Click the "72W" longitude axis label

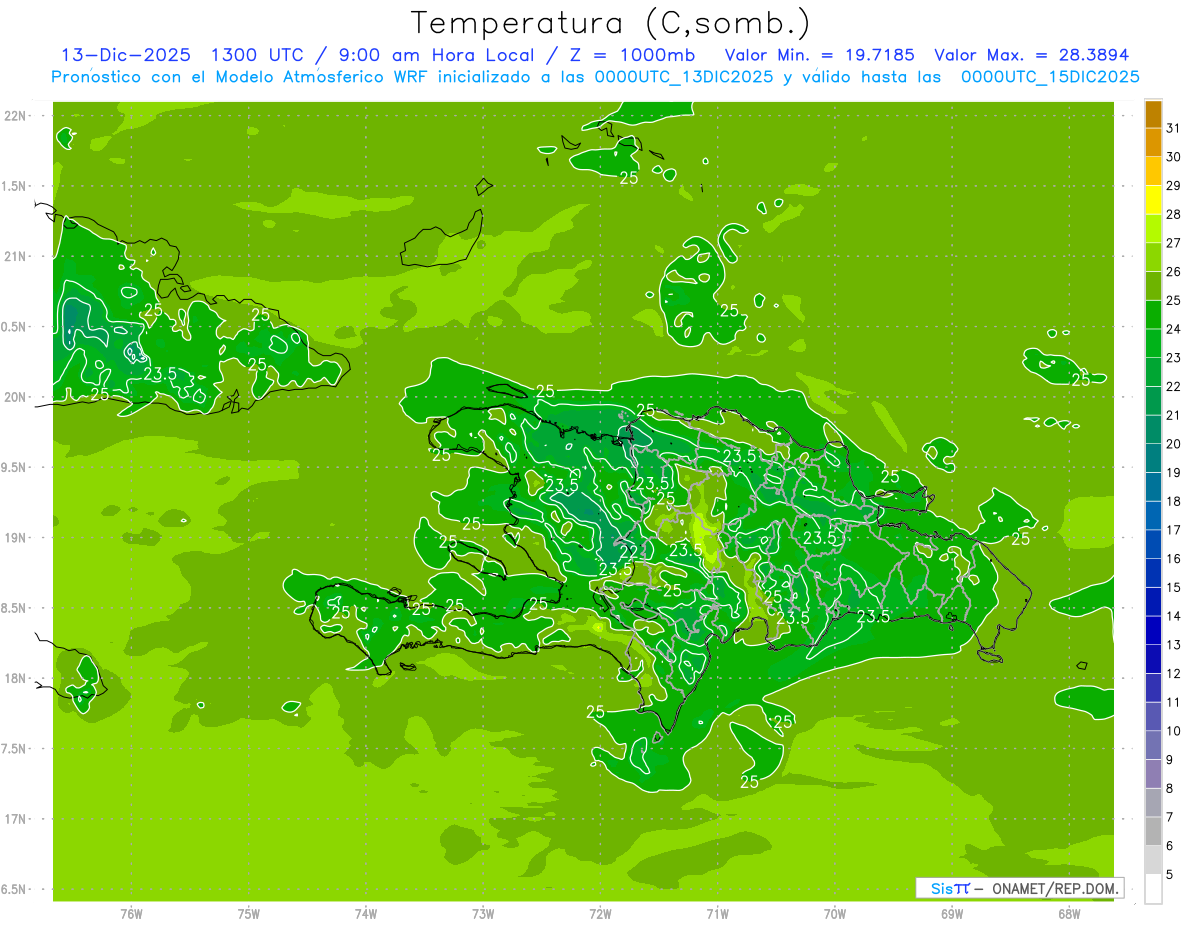[600, 913]
